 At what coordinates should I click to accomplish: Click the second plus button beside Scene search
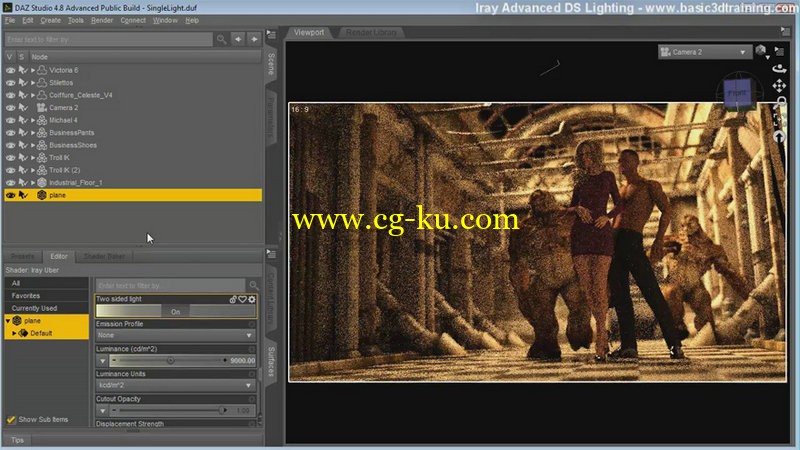tap(254, 39)
